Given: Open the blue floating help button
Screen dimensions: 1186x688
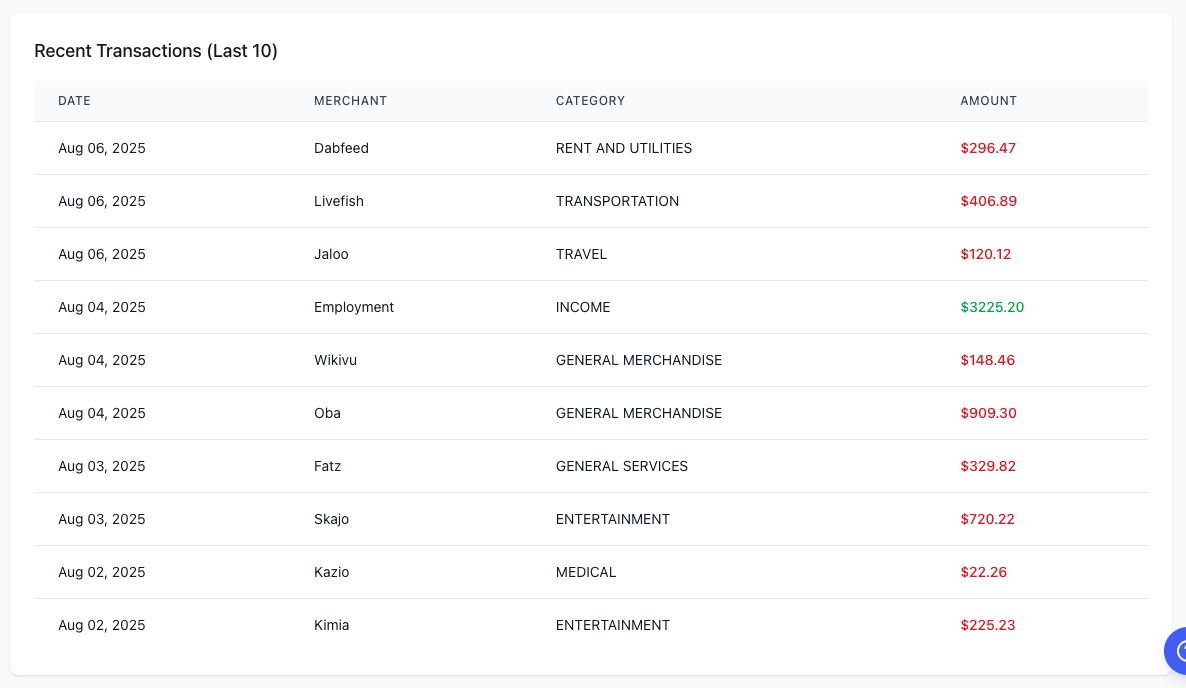Looking at the screenshot, I should click(1176, 650).
